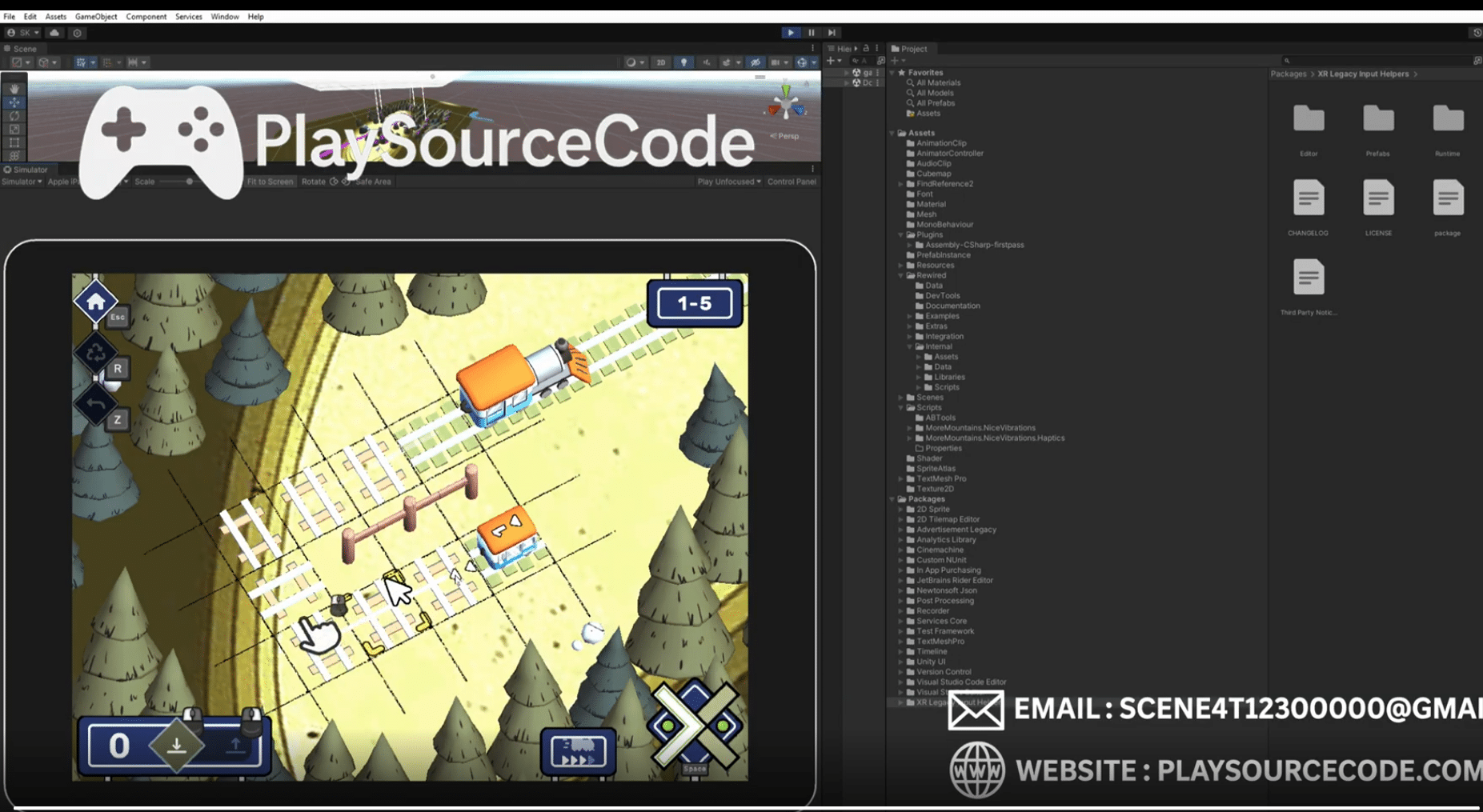Viewport: 1483px width, 812px height.
Task: Toggle the Safe Area option
Action: (373, 182)
